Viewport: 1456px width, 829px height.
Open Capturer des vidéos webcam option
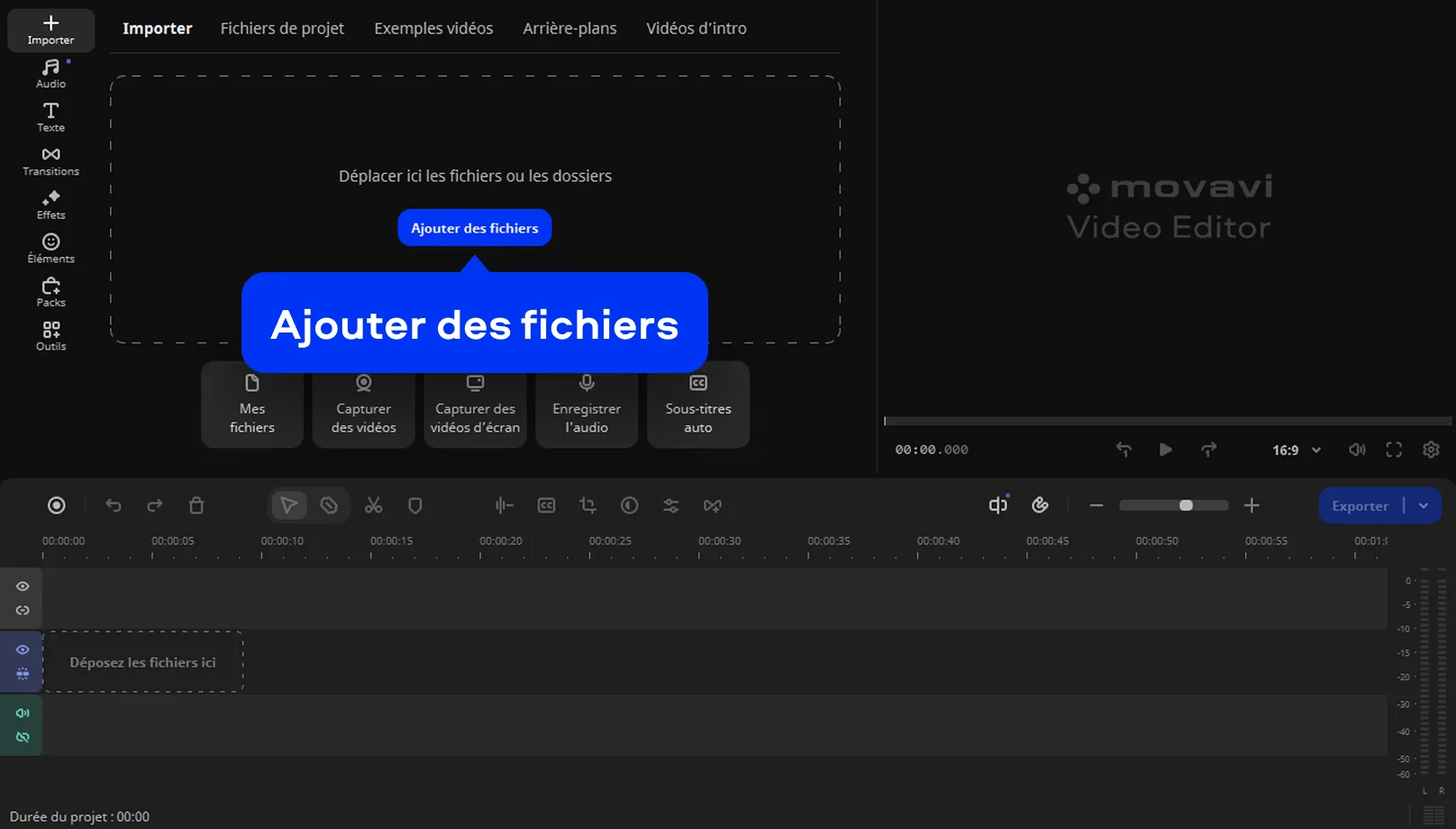[x=363, y=405]
